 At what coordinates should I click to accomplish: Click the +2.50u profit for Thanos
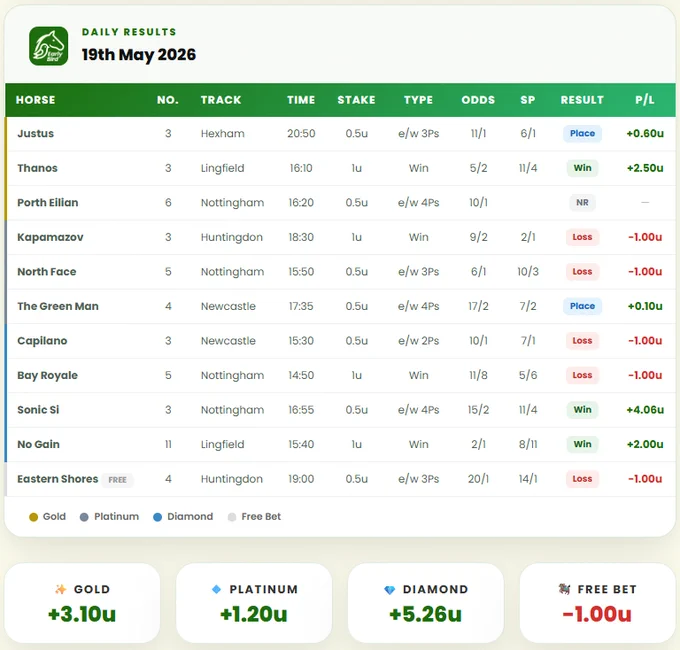[645, 168]
